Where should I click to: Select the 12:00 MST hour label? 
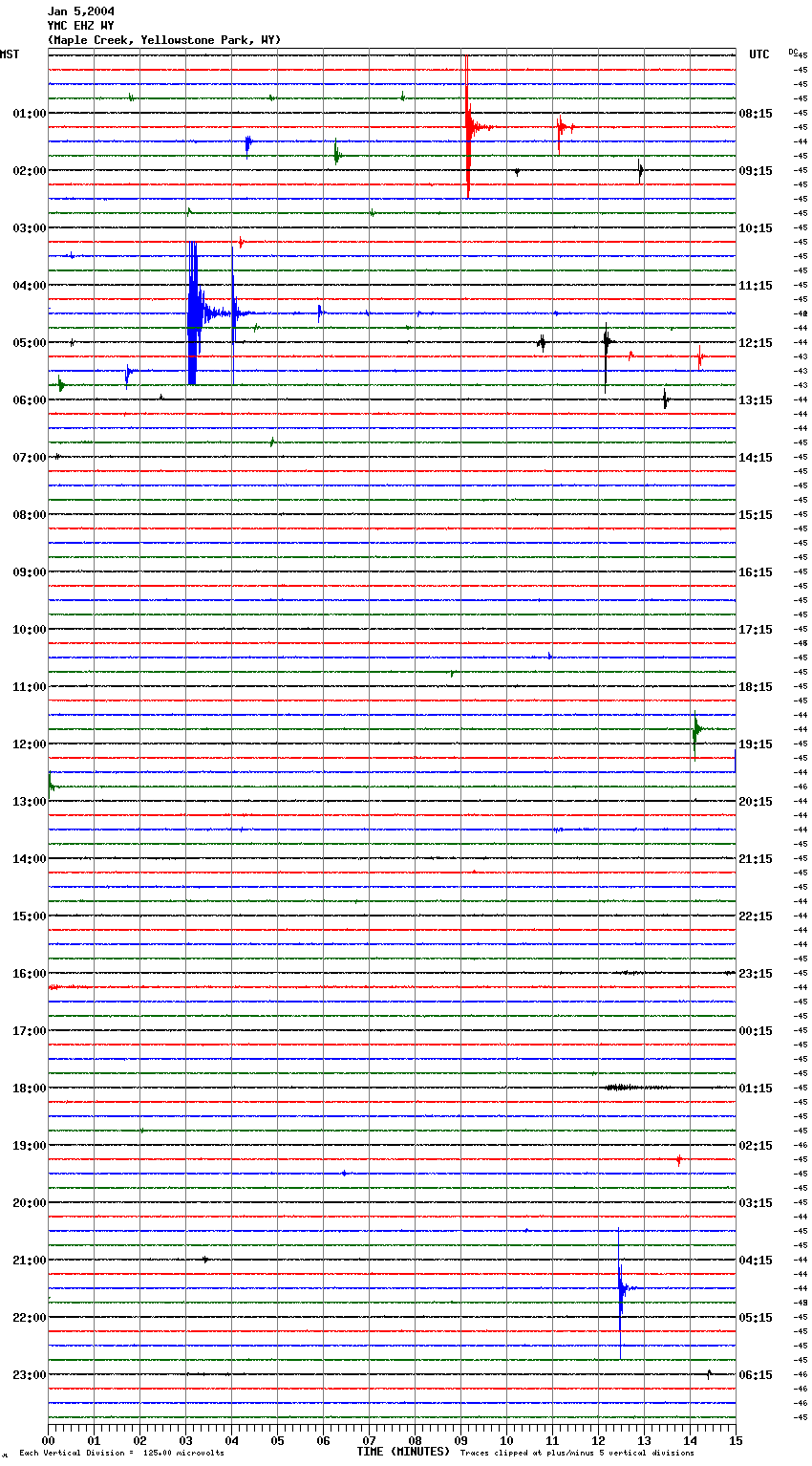coord(30,744)
